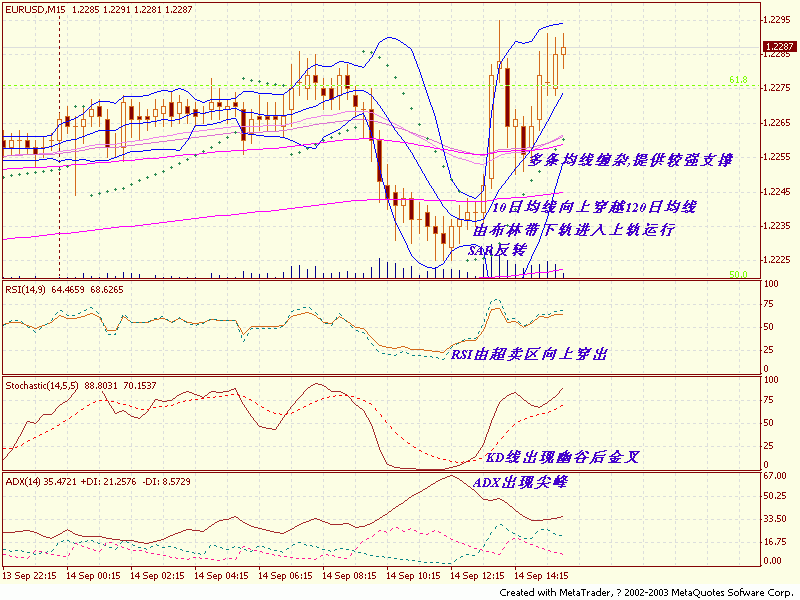Select the +DI: 21.2576 reading

(109, 482)
